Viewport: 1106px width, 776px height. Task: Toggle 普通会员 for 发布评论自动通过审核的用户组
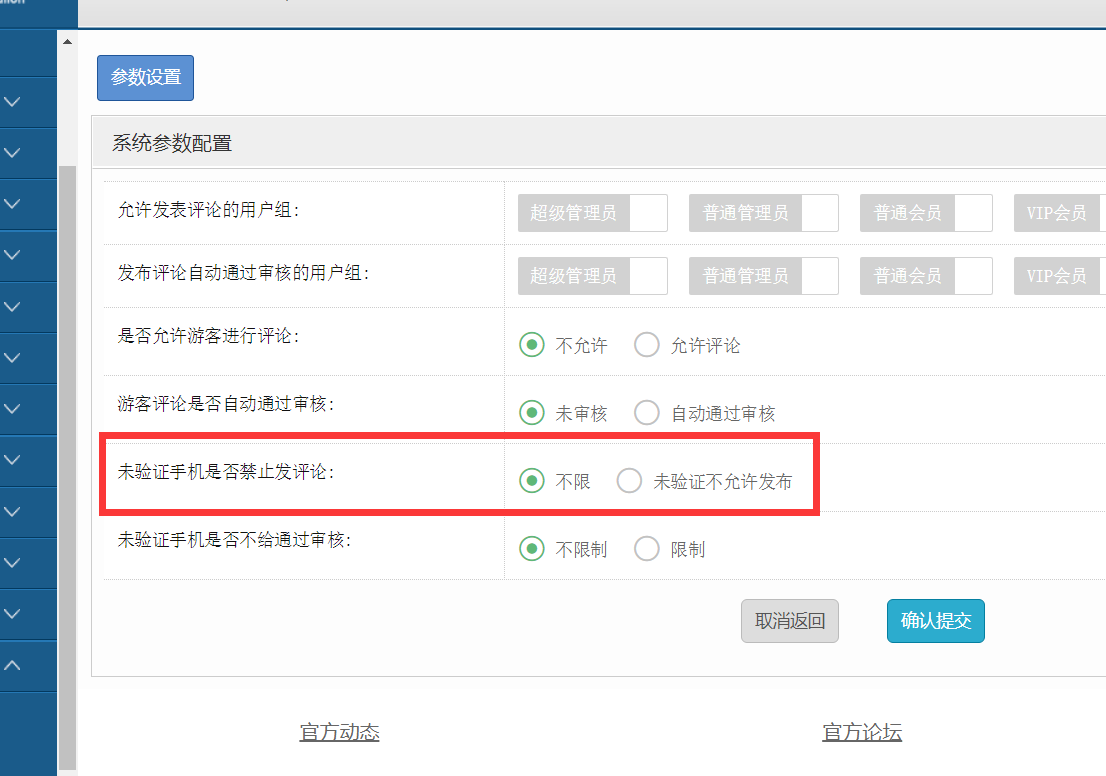click(x=925, y=275)
